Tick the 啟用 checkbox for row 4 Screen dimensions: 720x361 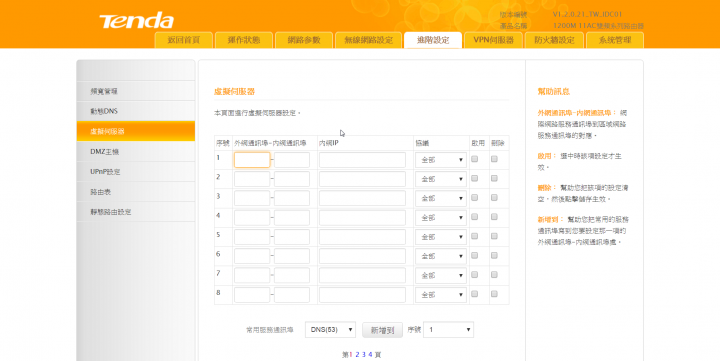point(475,217)
